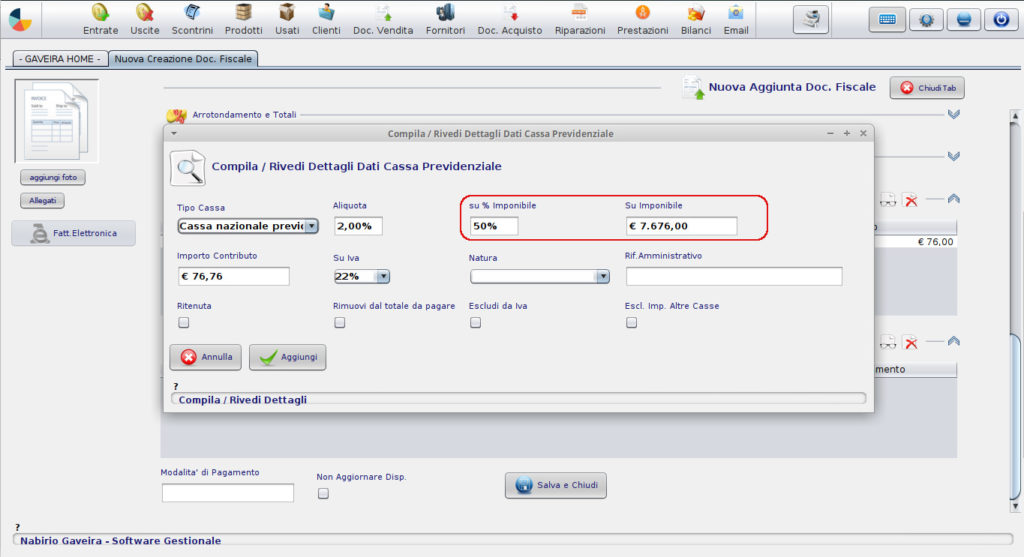Click the aggiungi foto button
Viewport: 1024px width, 557px height.
[53, 177]
